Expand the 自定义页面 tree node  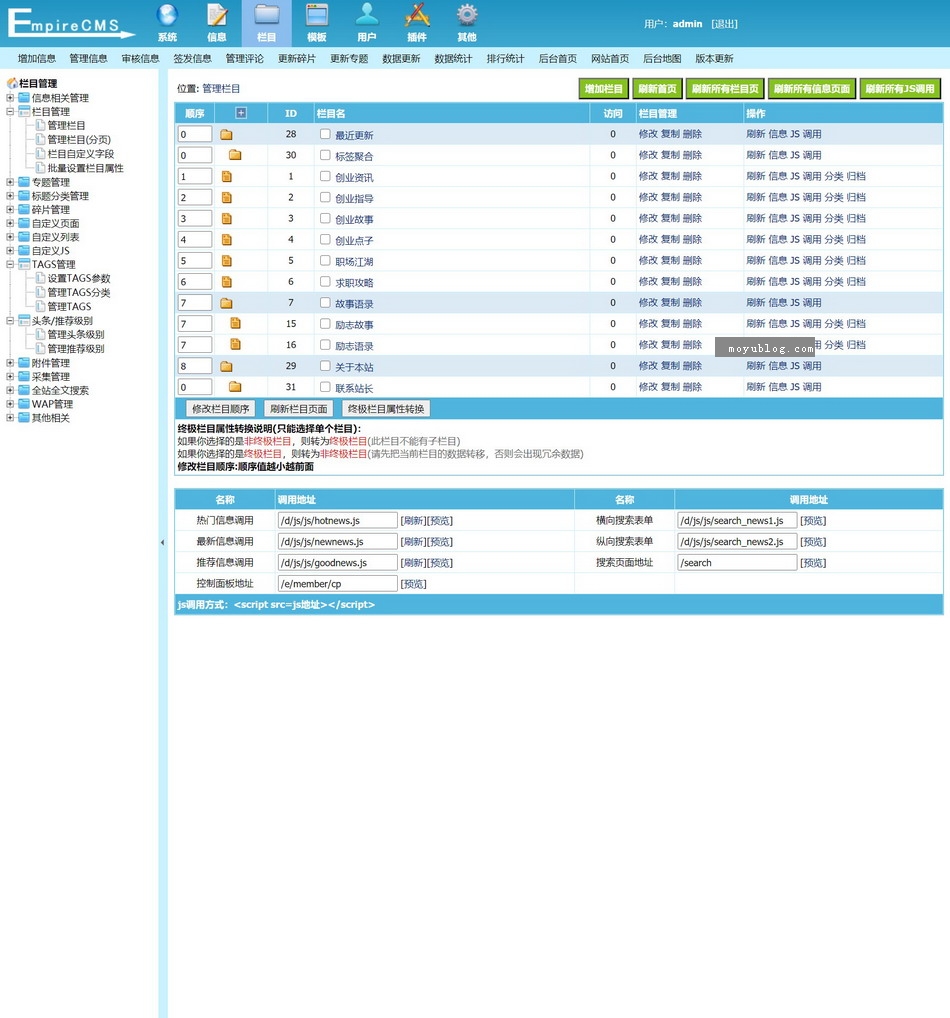[10, 223]
